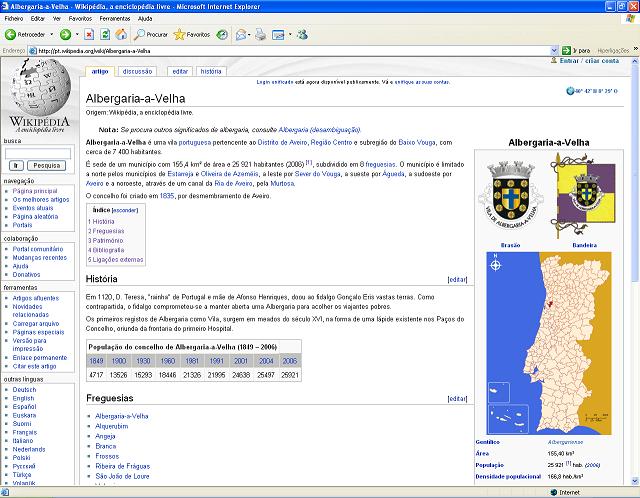This screenshot has width=640, height=498.
Task: Click the Home page icon
Action: click(x=121, y=35)
